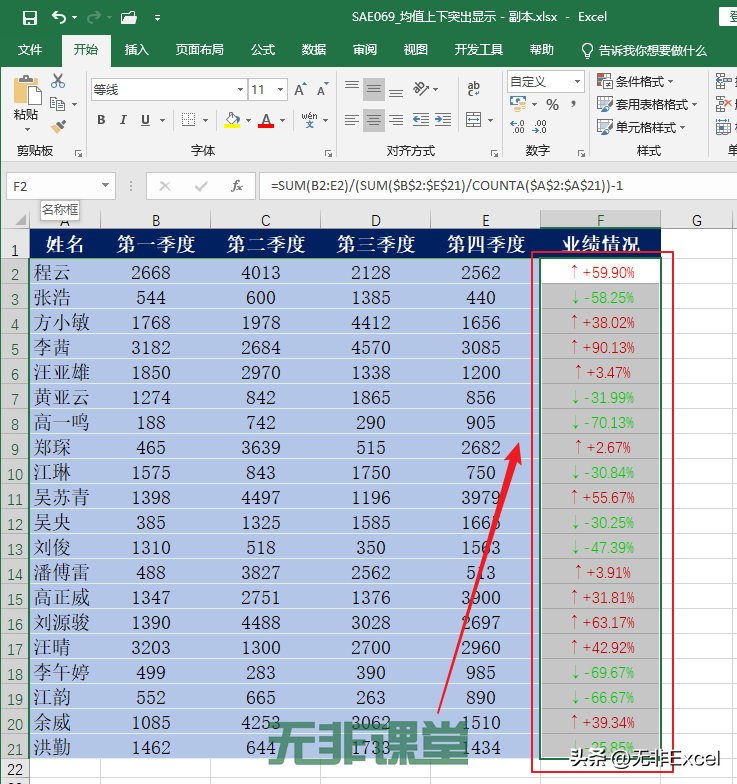This screenshot has height=784, width=737.
Task: Click the Decrease Indent icon
Action: coord(420,120)
